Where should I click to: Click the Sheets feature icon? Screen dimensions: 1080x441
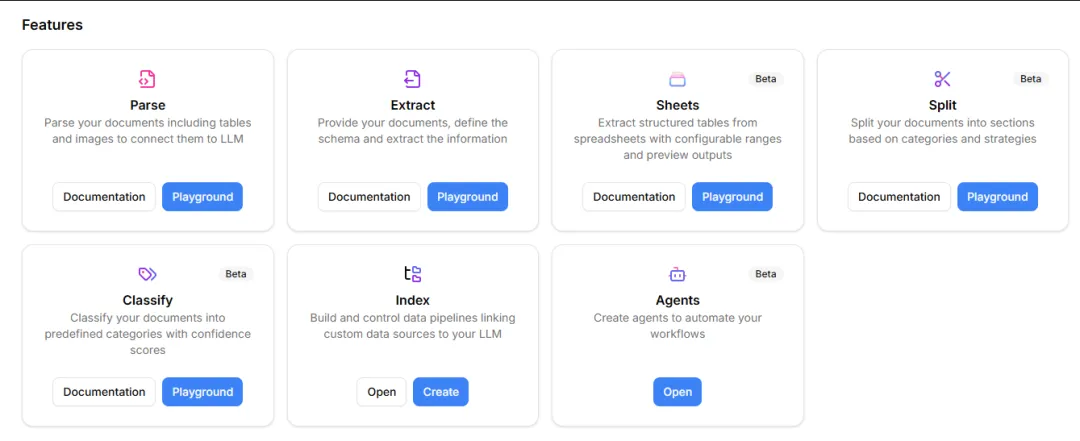point(677,79)
